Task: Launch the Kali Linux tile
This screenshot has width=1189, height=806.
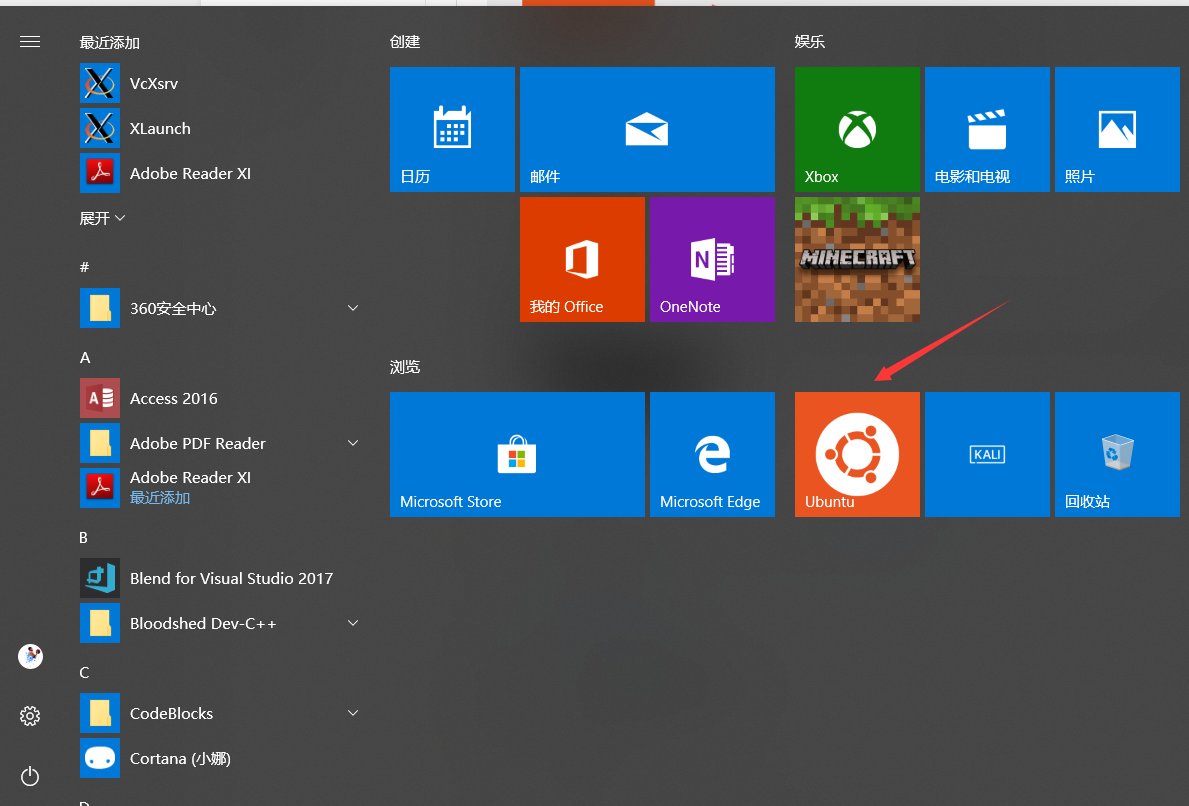Action: pos(987,454)
